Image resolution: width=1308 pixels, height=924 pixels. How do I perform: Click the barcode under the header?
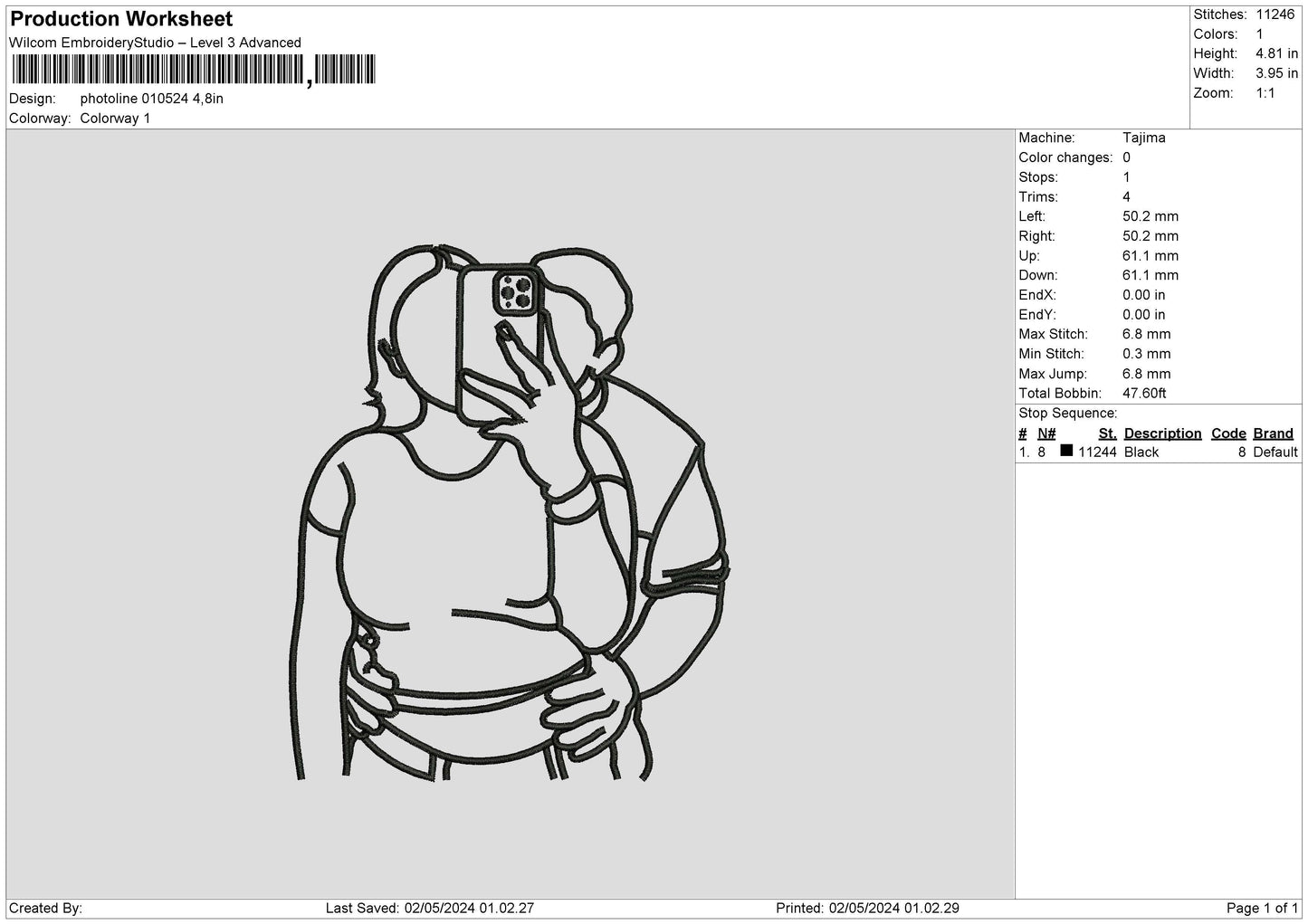point(193,70)
